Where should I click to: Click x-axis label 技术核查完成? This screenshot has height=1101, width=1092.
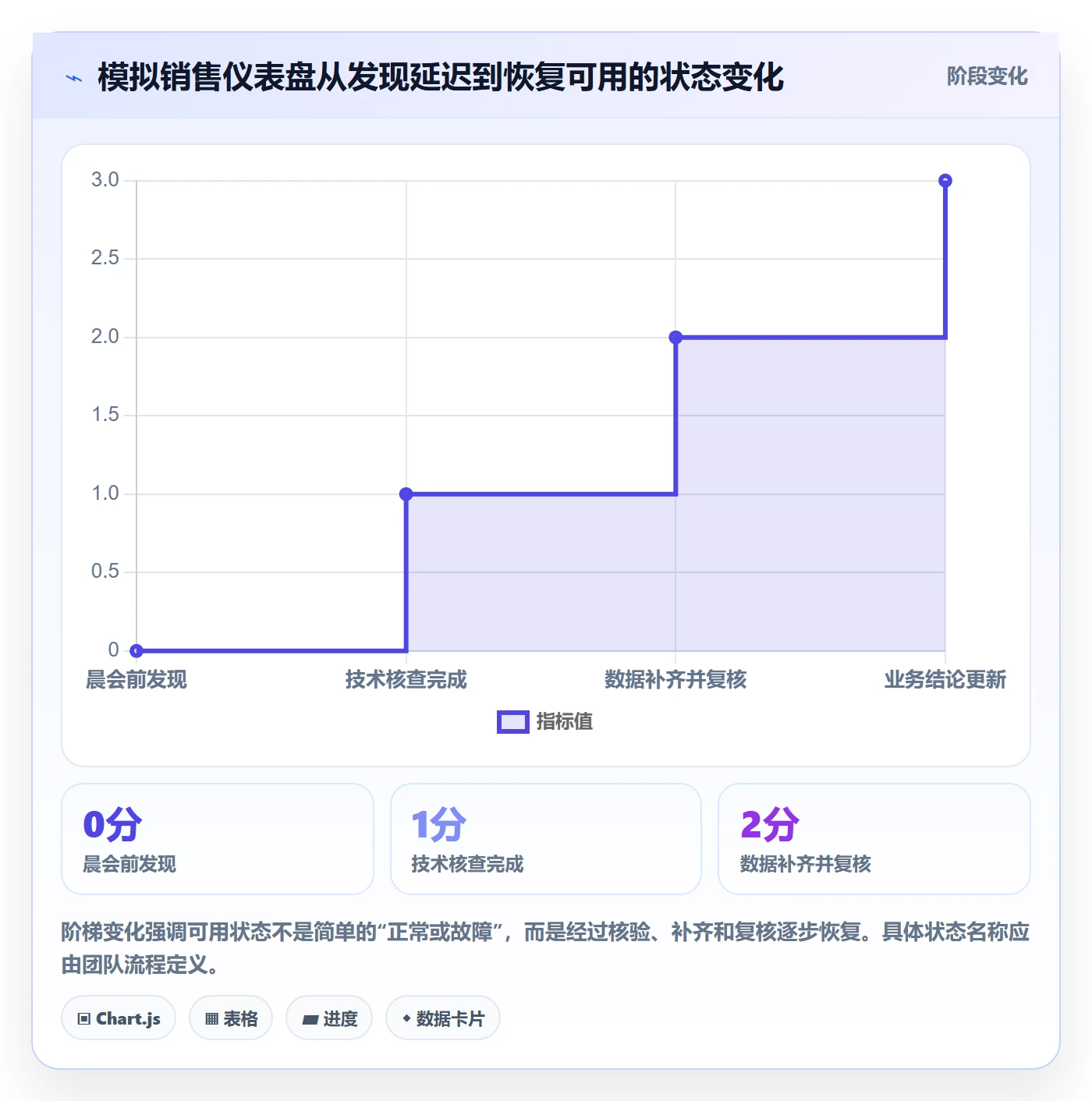[x=406, y=679]
